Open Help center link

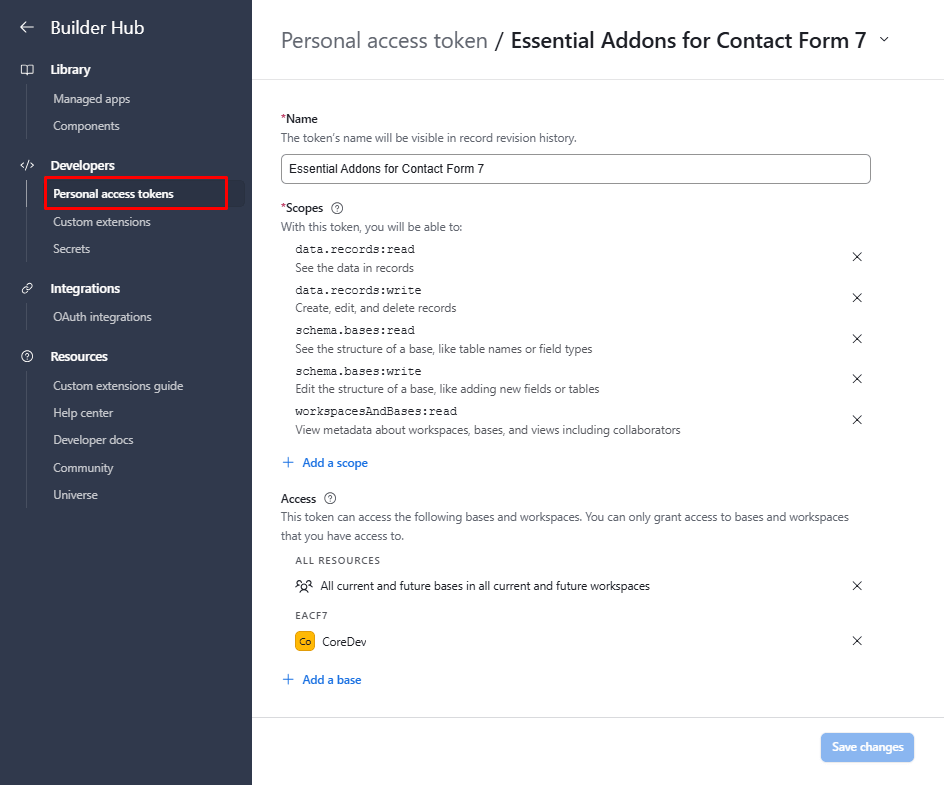83,413
